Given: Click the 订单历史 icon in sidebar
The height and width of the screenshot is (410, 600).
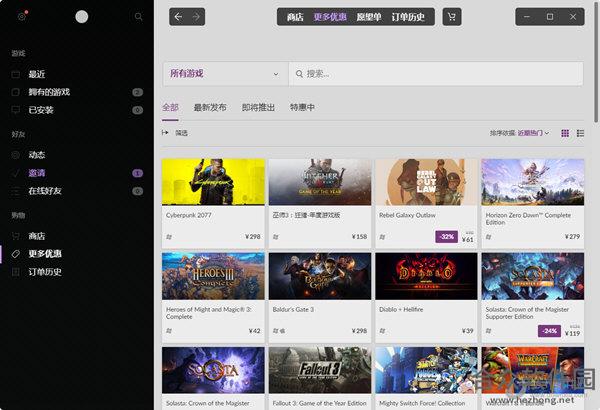Looking at the screenshot, I should pos(15,272).
